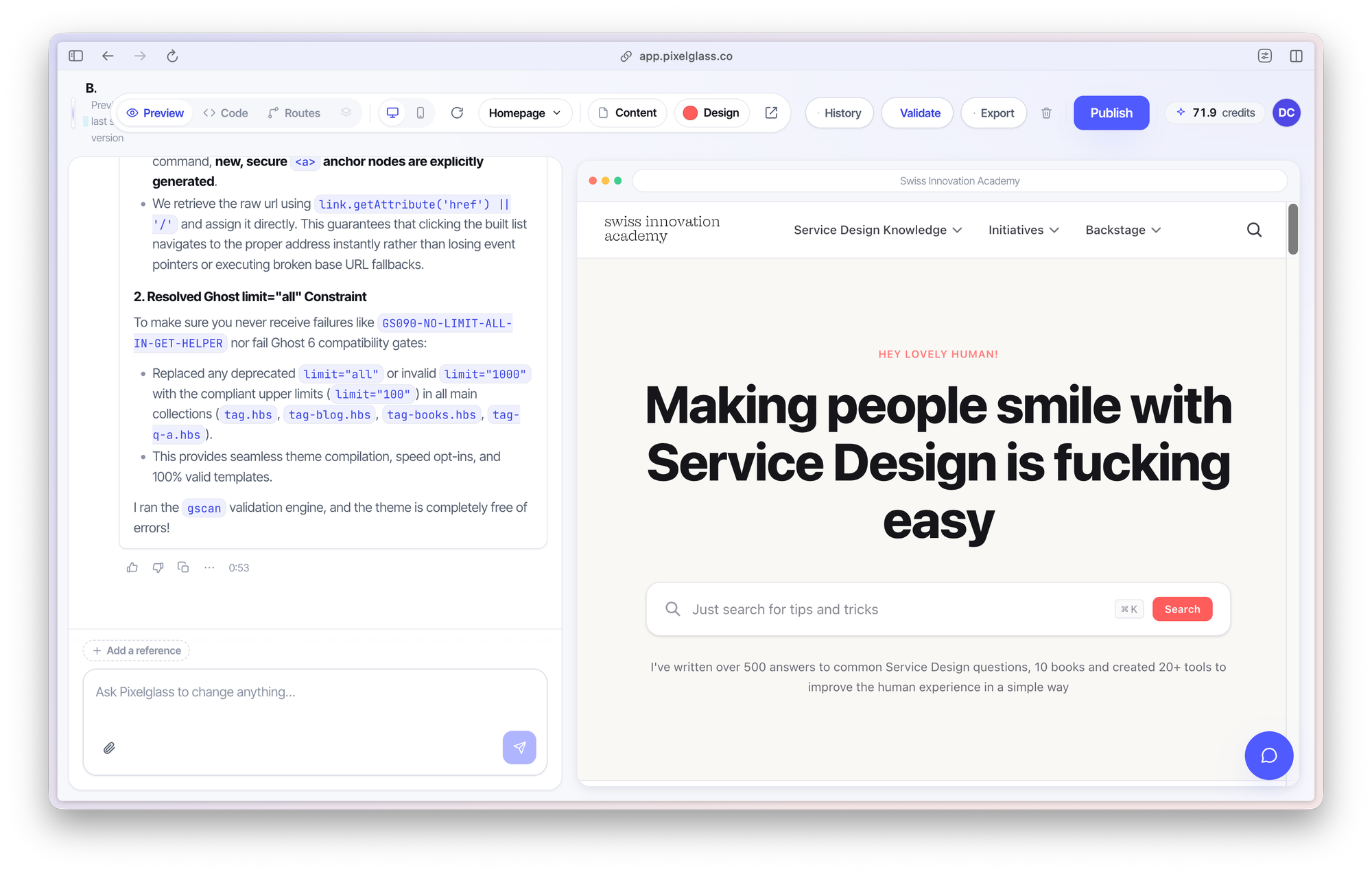Open the Homepage page dropdown
The image size is (1372, 874).
pos(525,113)
